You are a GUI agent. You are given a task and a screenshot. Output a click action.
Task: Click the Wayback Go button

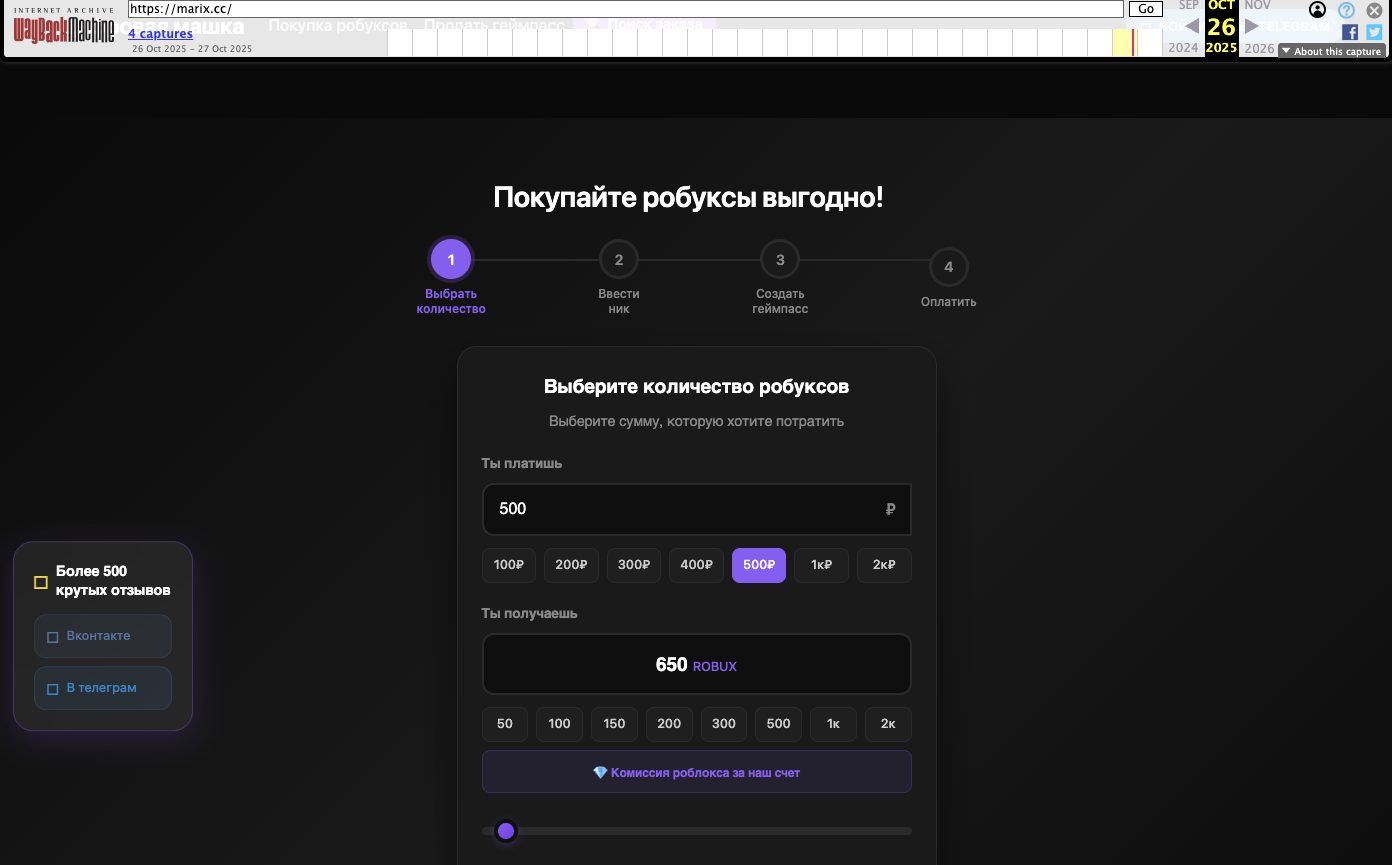(x=1145, y=9)
